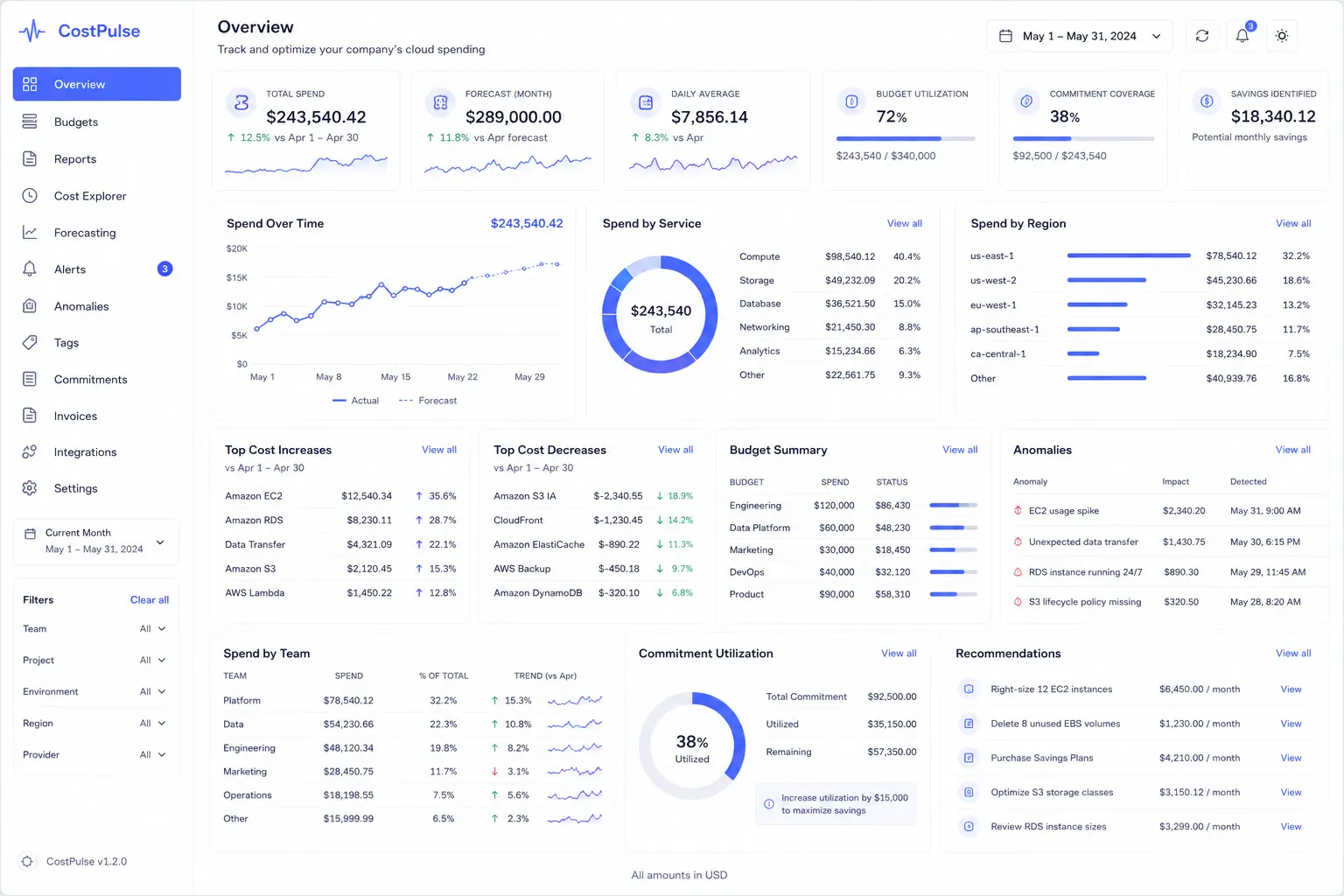Image resolution: width=1344 pixels, height=896 pixels.
Task: Click the Engineering budget progress bar
Action: click(953, 505)
